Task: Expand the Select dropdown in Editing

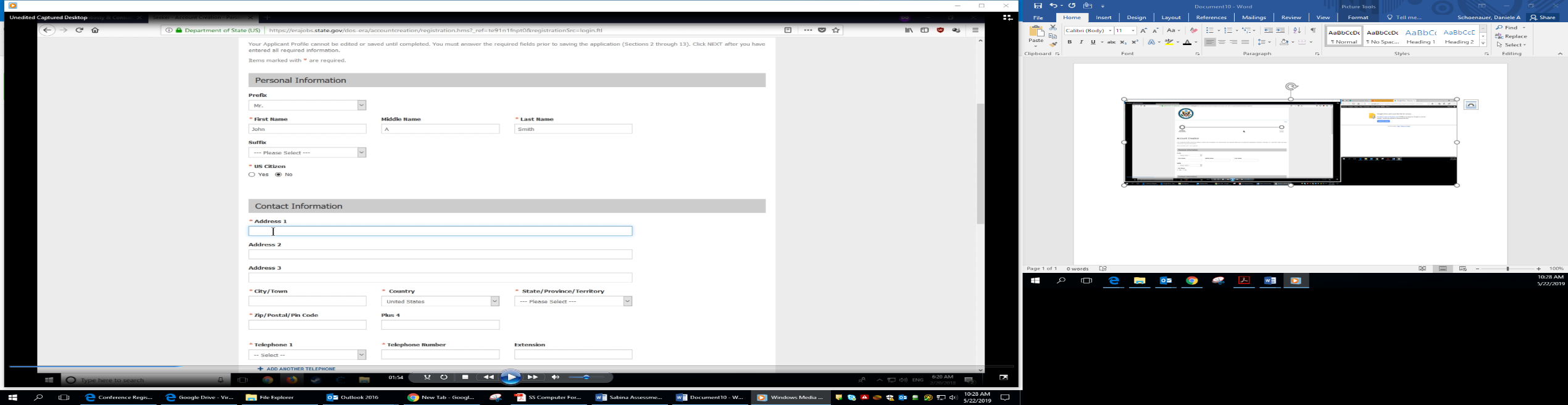Action: tap(1511, 44)
